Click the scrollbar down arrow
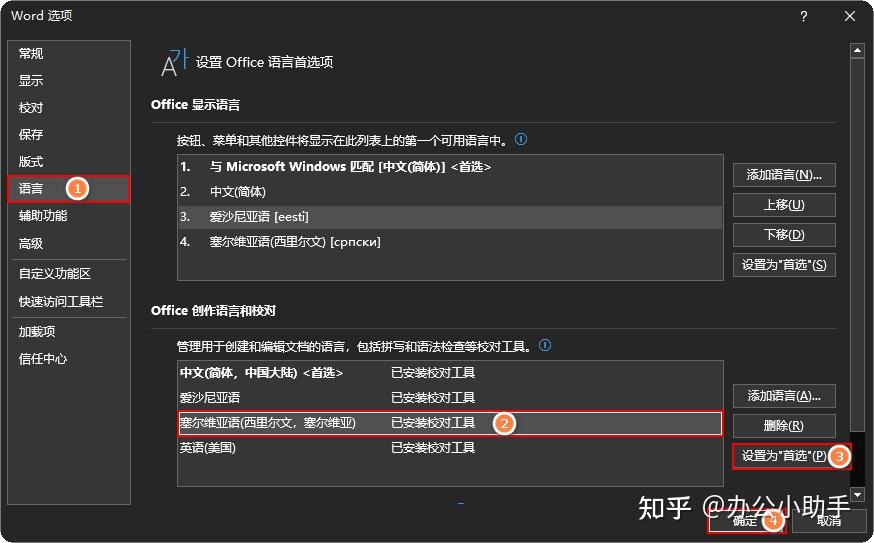 (x=857, y=494)
